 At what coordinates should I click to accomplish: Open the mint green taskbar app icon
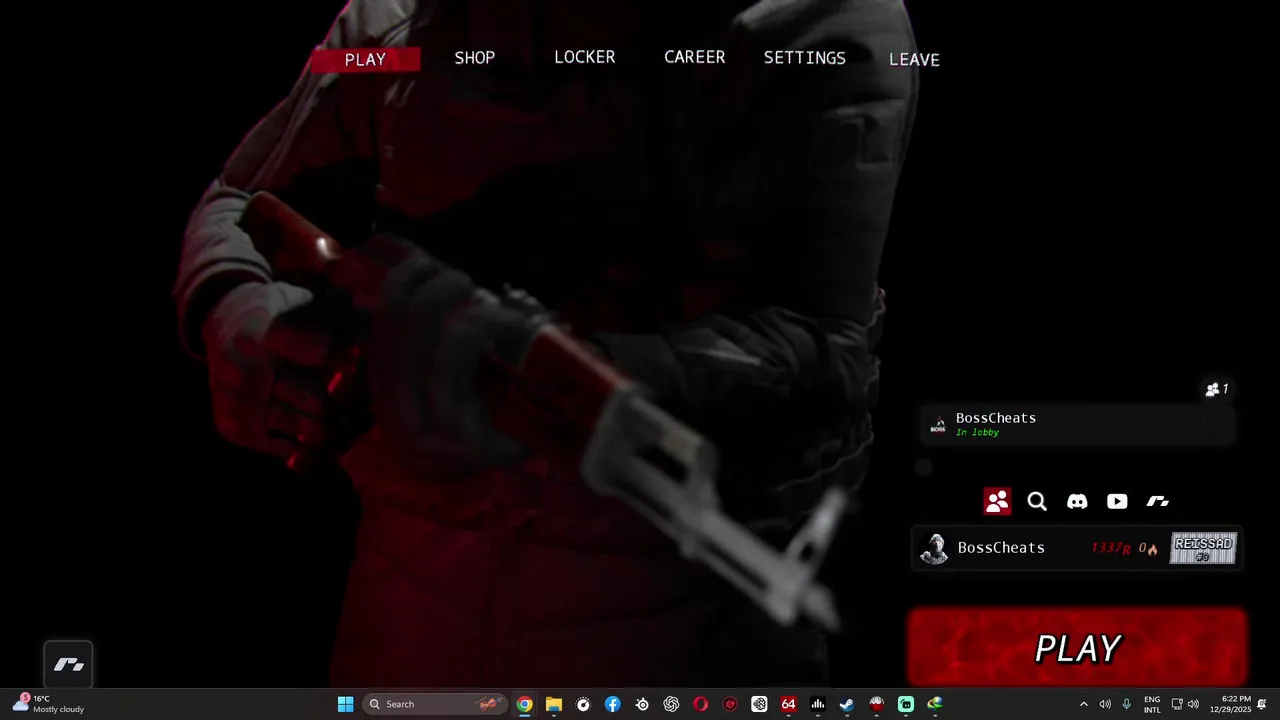905,704
